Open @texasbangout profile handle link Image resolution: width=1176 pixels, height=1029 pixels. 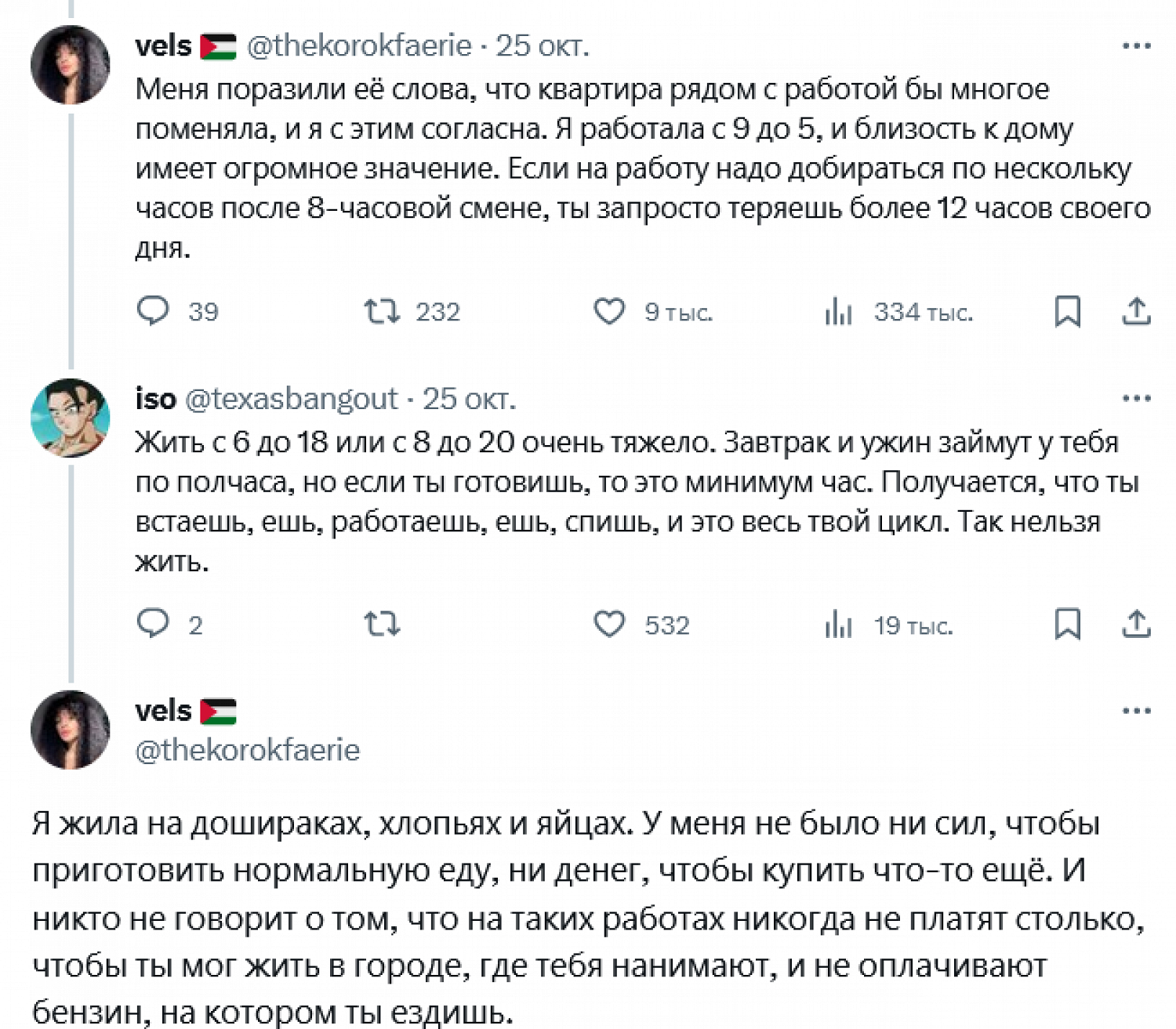(x=291, y=399)
